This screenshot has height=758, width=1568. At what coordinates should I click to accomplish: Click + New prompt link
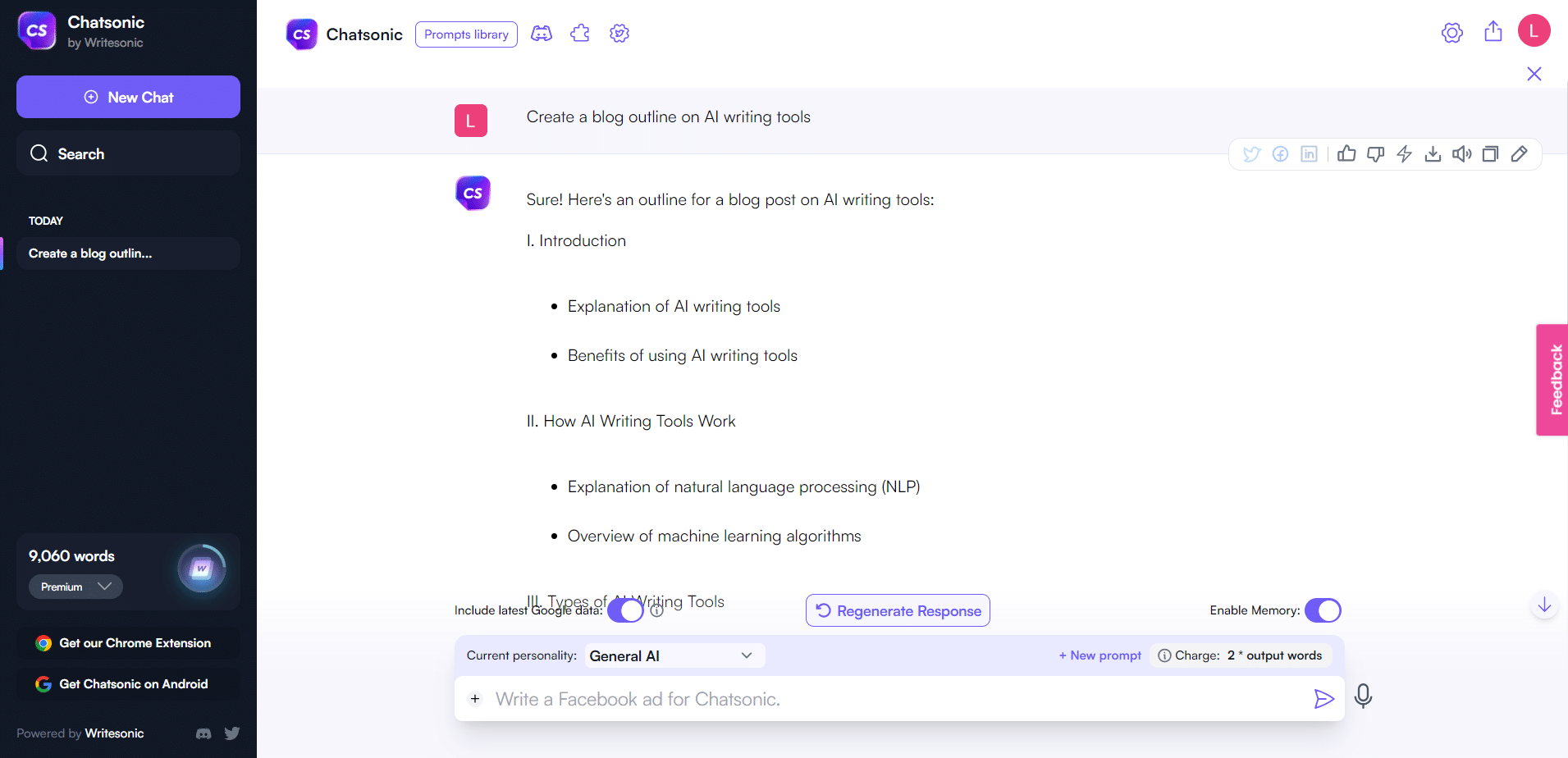tap(1099, 655)
